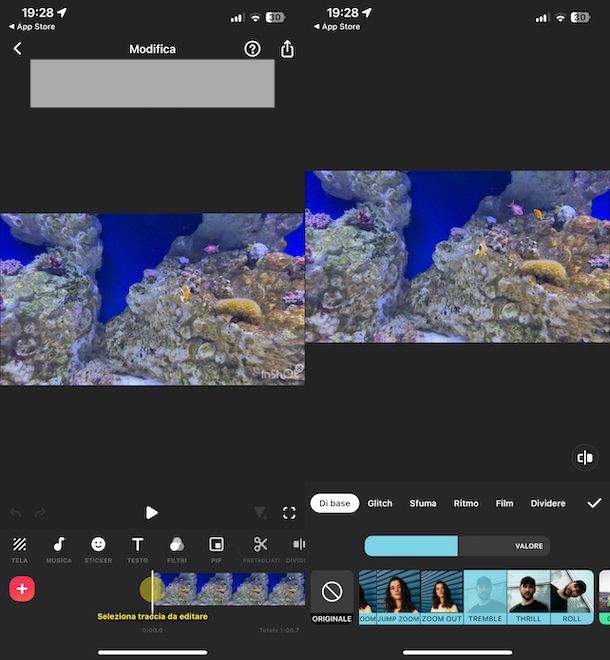This screenshot has height=660, width=610.
Task: Open the Pretagliati scissors tool
Action: [261, 550]
